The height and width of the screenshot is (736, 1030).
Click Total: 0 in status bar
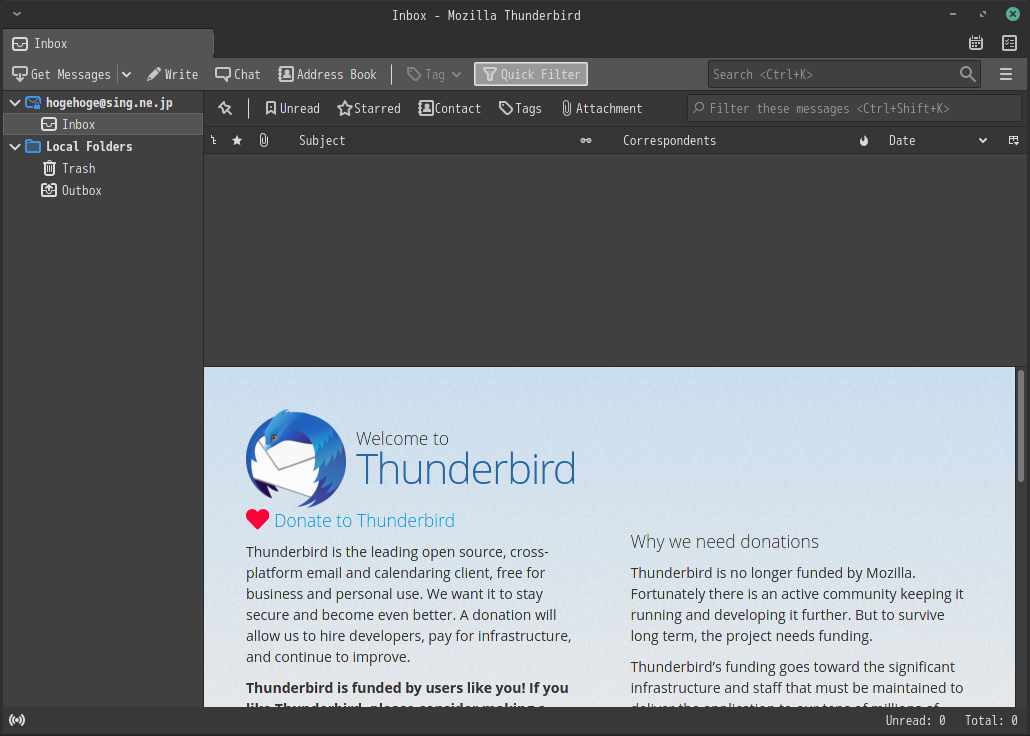pos(991,720)
